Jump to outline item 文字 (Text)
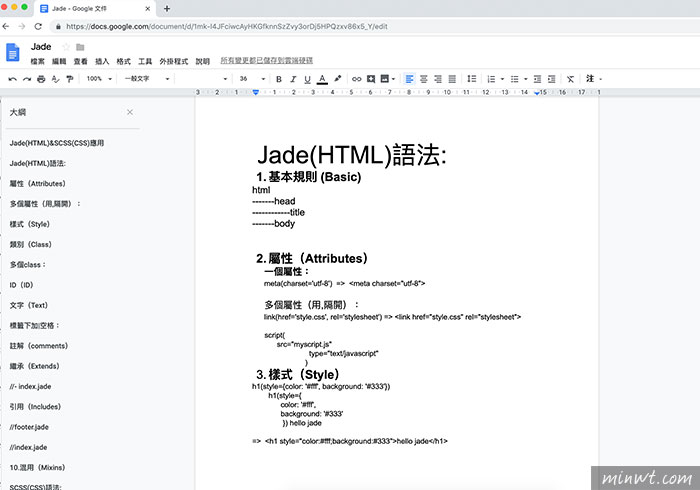The width and height of the screenshot is (700, 490). (29, 305)
